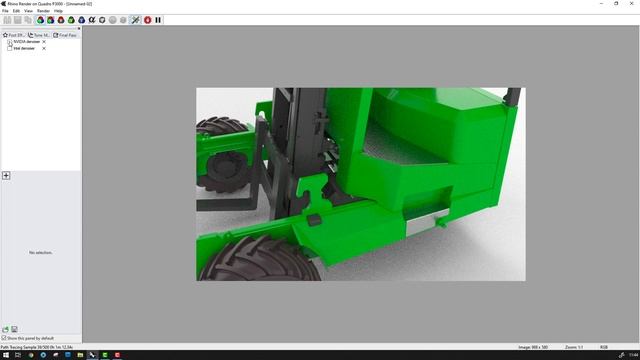Screen dimensions: 640x360
Task: Click the Zoom 1:1 status entry
Action: point(574,347)
